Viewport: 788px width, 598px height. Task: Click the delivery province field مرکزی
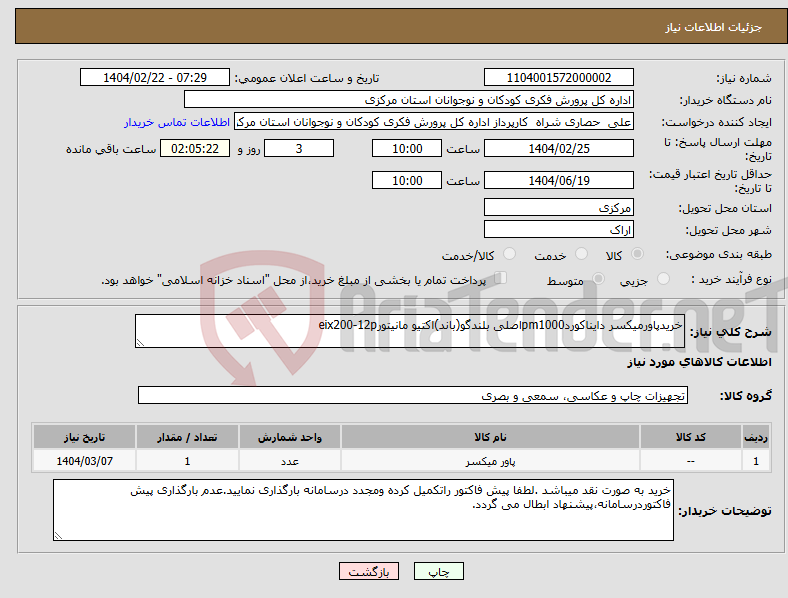(x=558, y=207)
